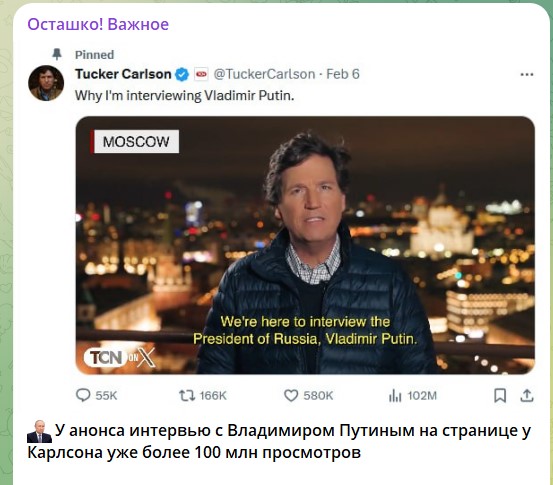Click the share upload icon

(x=527, y=395)
